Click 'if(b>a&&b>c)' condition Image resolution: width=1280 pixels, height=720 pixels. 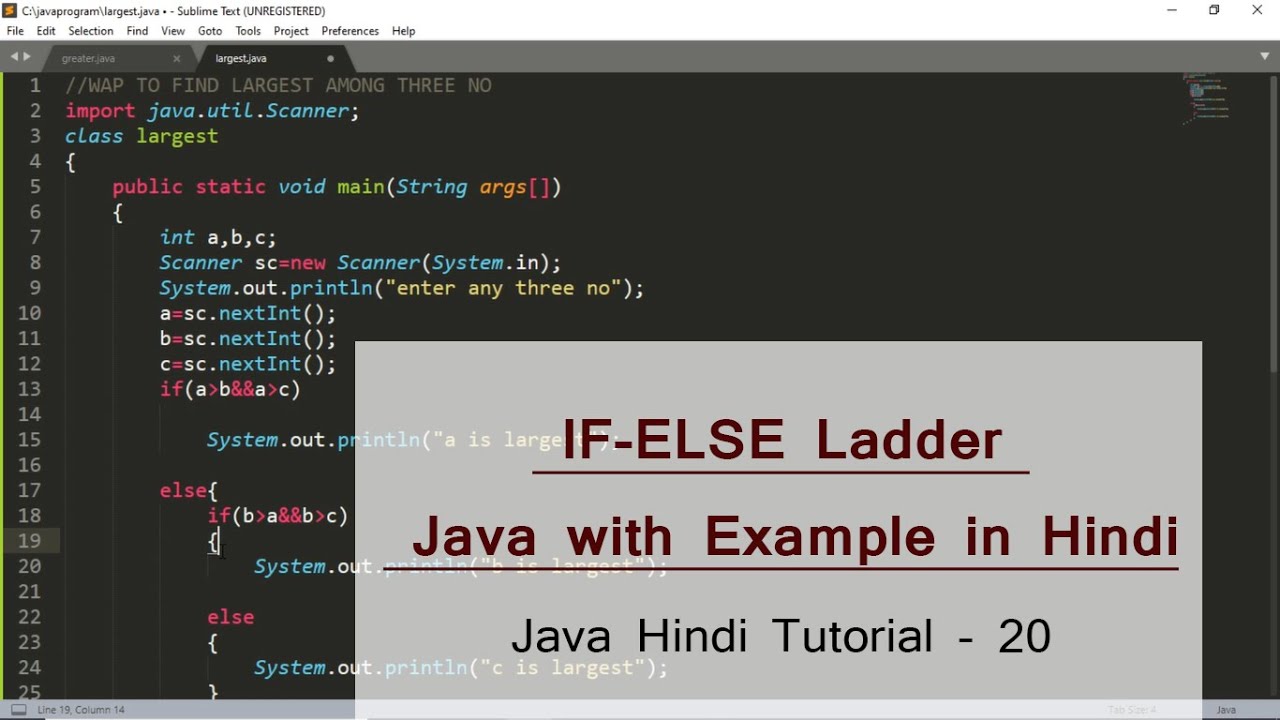coord(278,516)
